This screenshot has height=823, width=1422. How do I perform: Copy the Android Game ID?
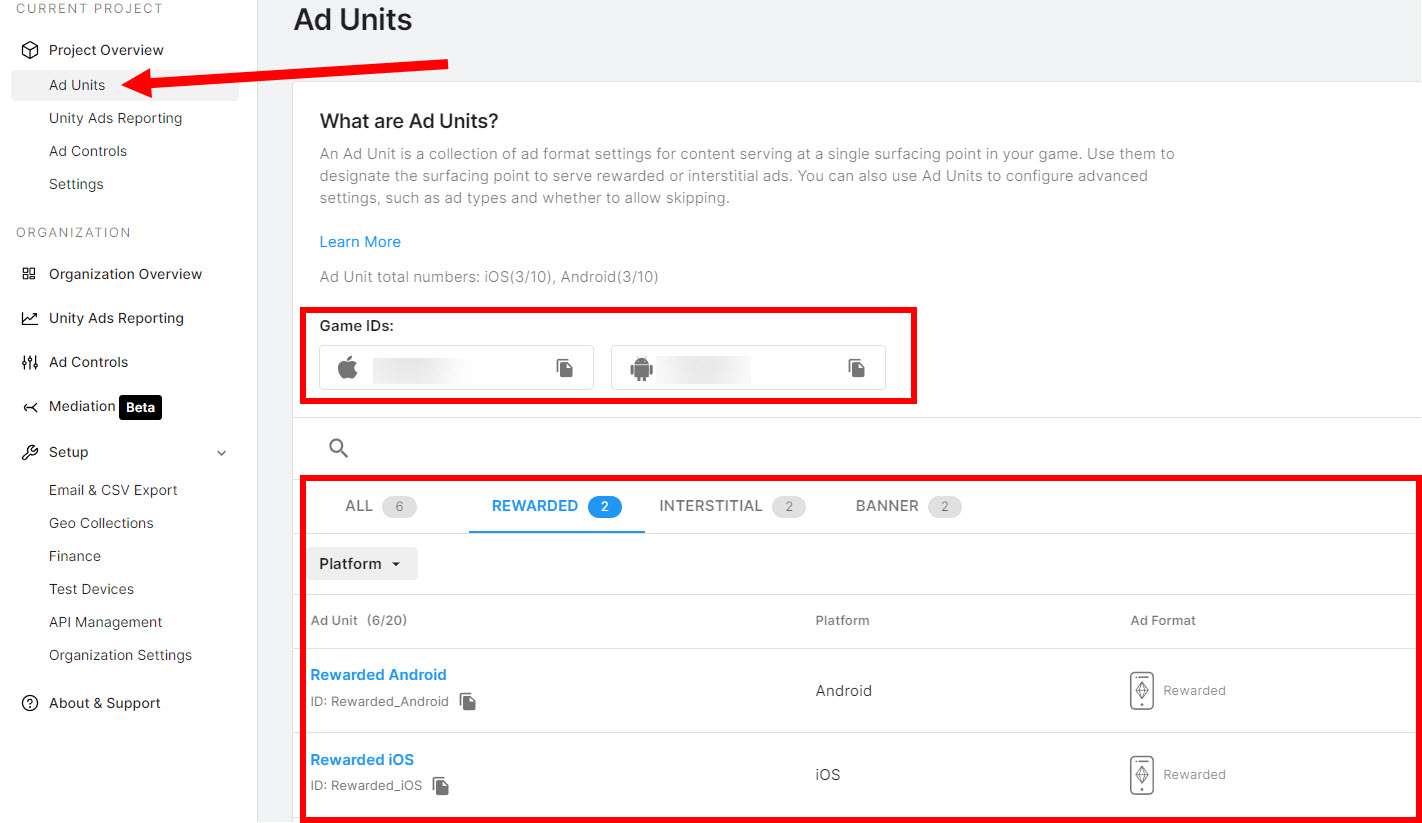pos(857,368)
